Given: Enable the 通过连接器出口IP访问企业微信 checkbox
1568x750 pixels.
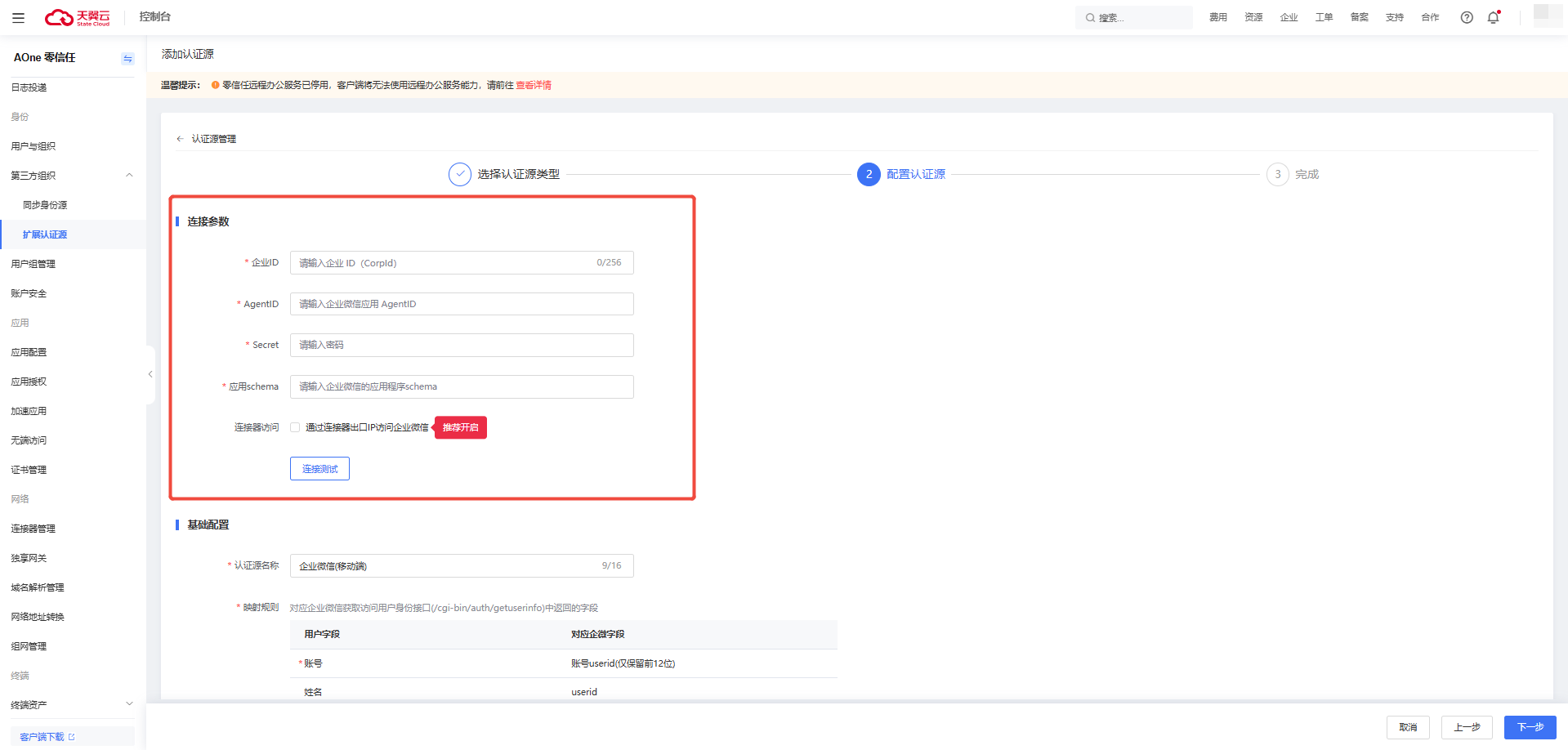Looking at the screenshot, I should [295, 427].
